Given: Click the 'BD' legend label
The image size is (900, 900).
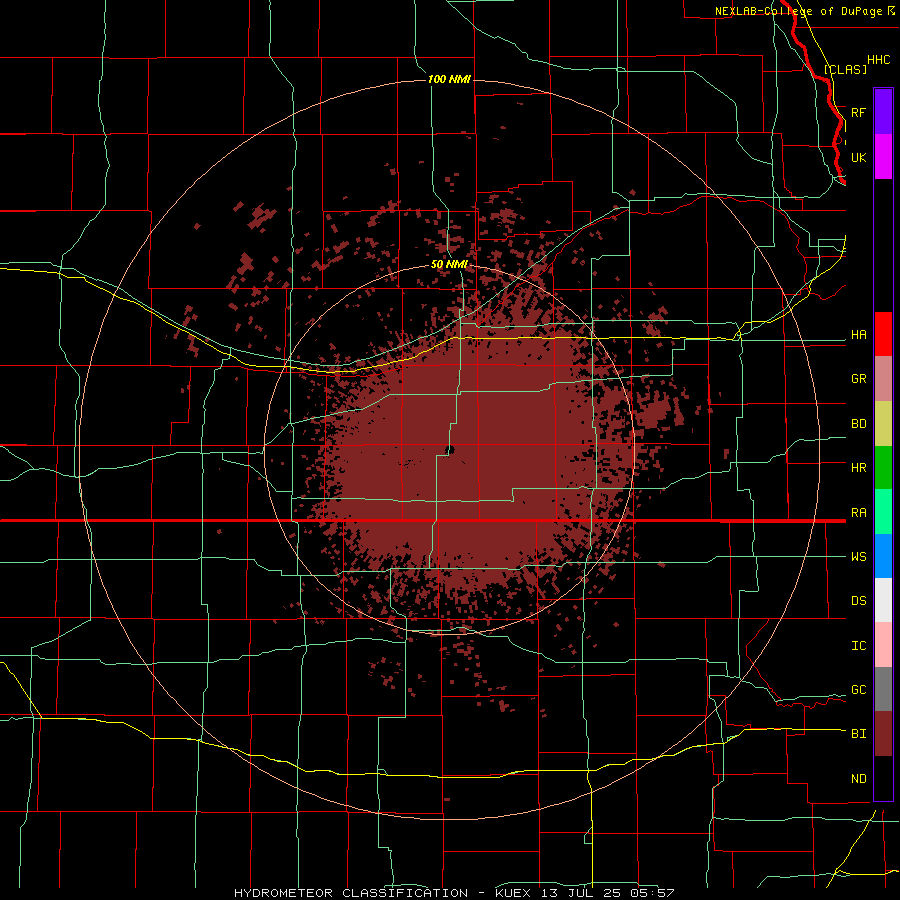Looking at the screenshot, I should point(858,424).
